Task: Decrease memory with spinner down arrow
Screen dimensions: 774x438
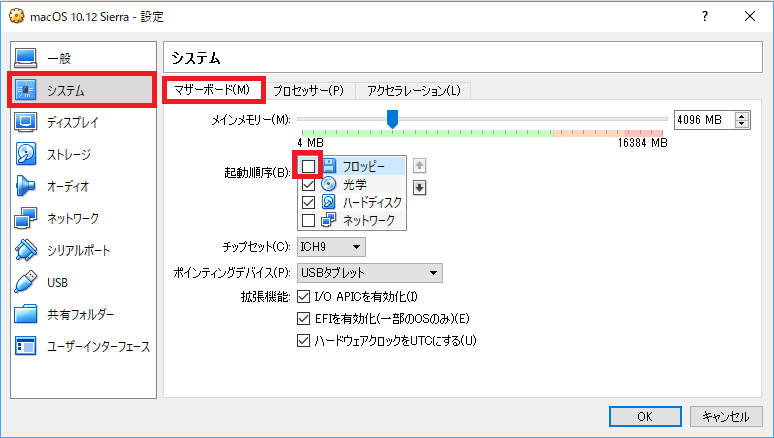Action: point(741,123)
